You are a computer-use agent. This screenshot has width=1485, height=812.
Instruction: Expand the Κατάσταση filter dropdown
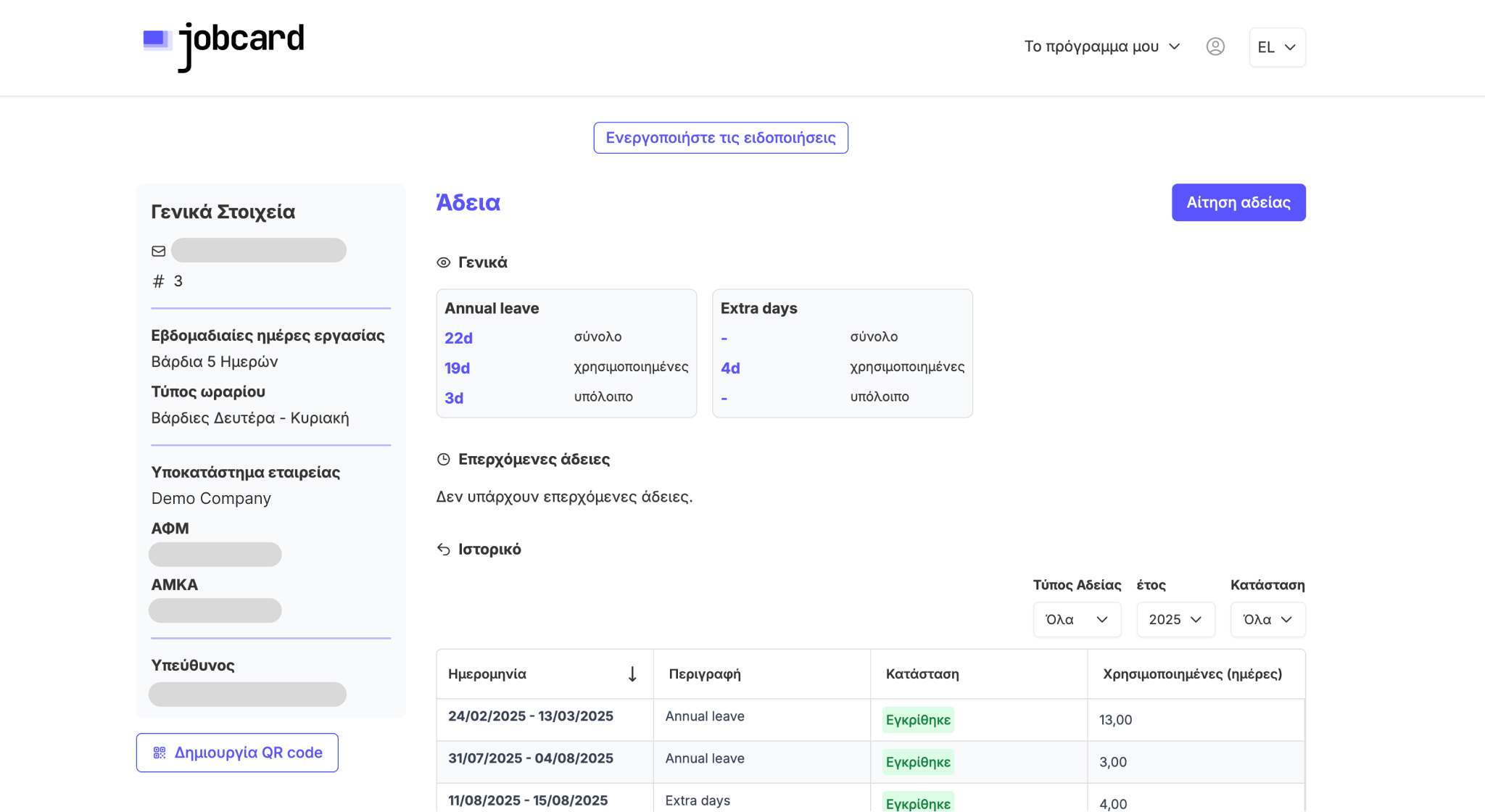(1267, 620)
